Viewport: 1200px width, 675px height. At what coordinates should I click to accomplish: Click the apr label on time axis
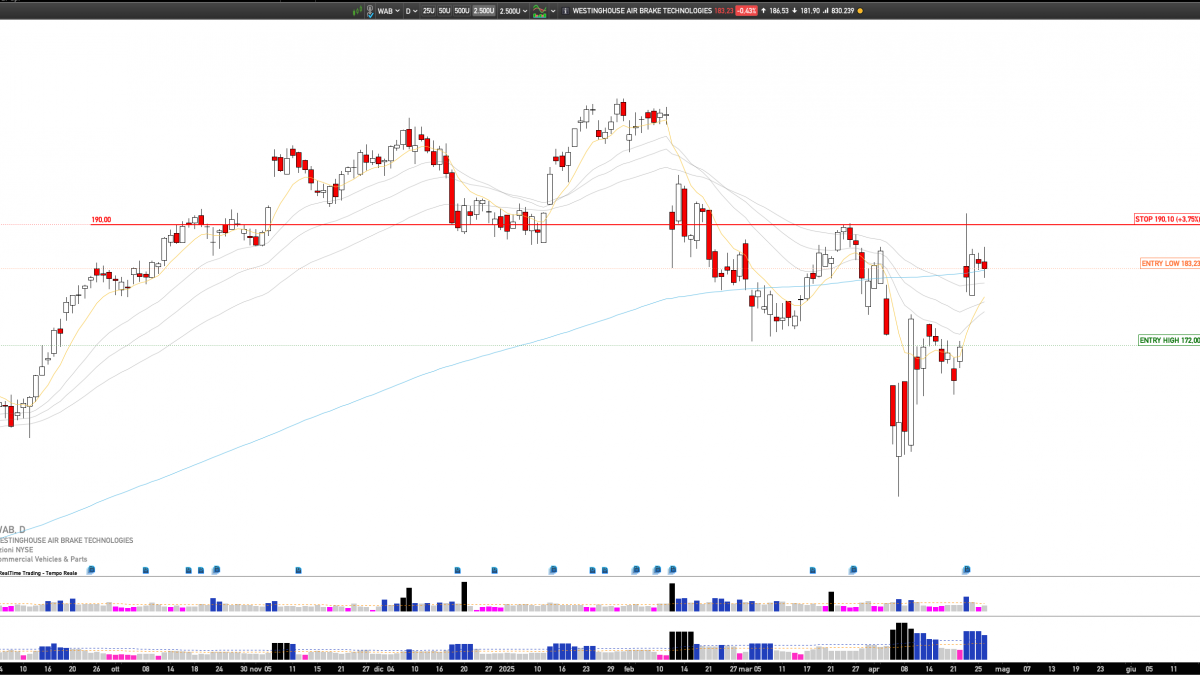875,668
